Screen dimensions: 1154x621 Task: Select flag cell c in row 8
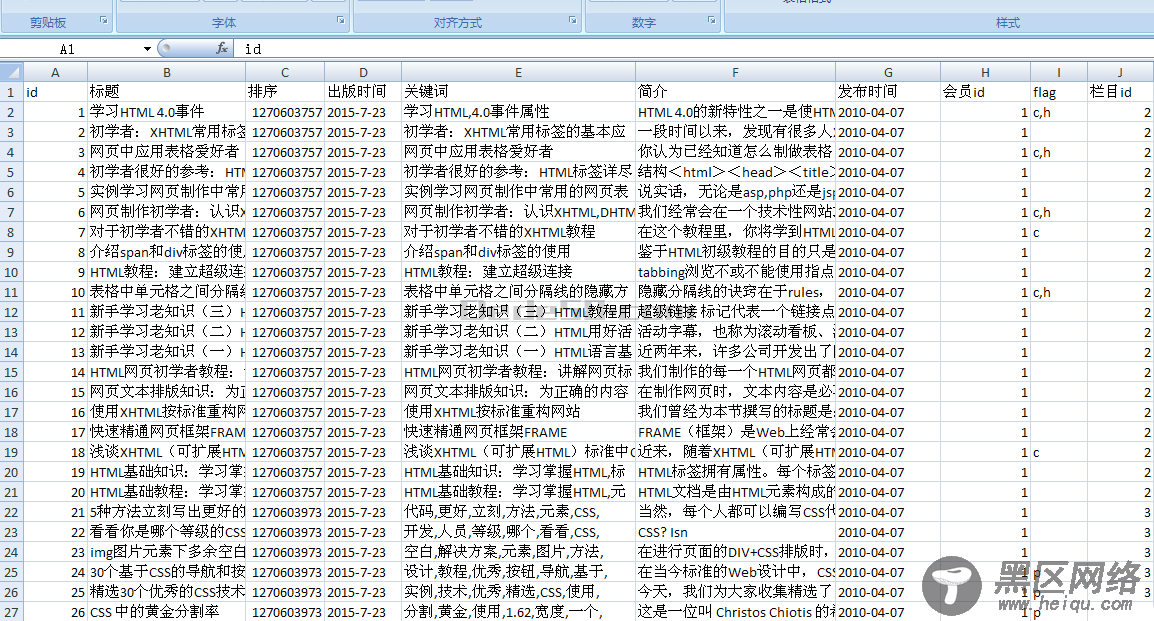1058,232
